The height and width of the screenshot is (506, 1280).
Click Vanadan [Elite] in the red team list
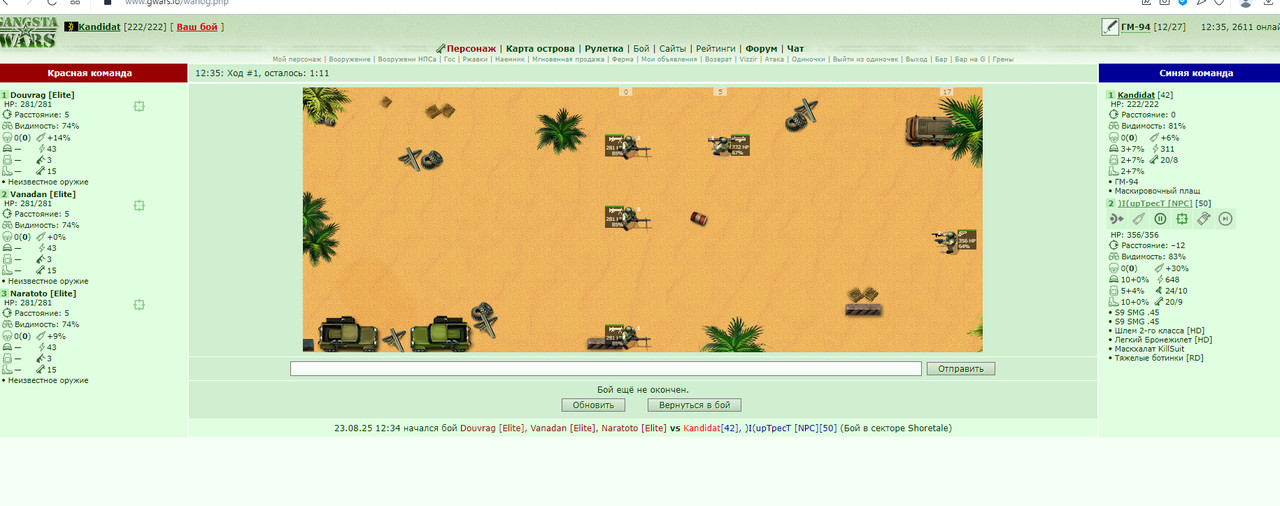click(x=43, y=194)
